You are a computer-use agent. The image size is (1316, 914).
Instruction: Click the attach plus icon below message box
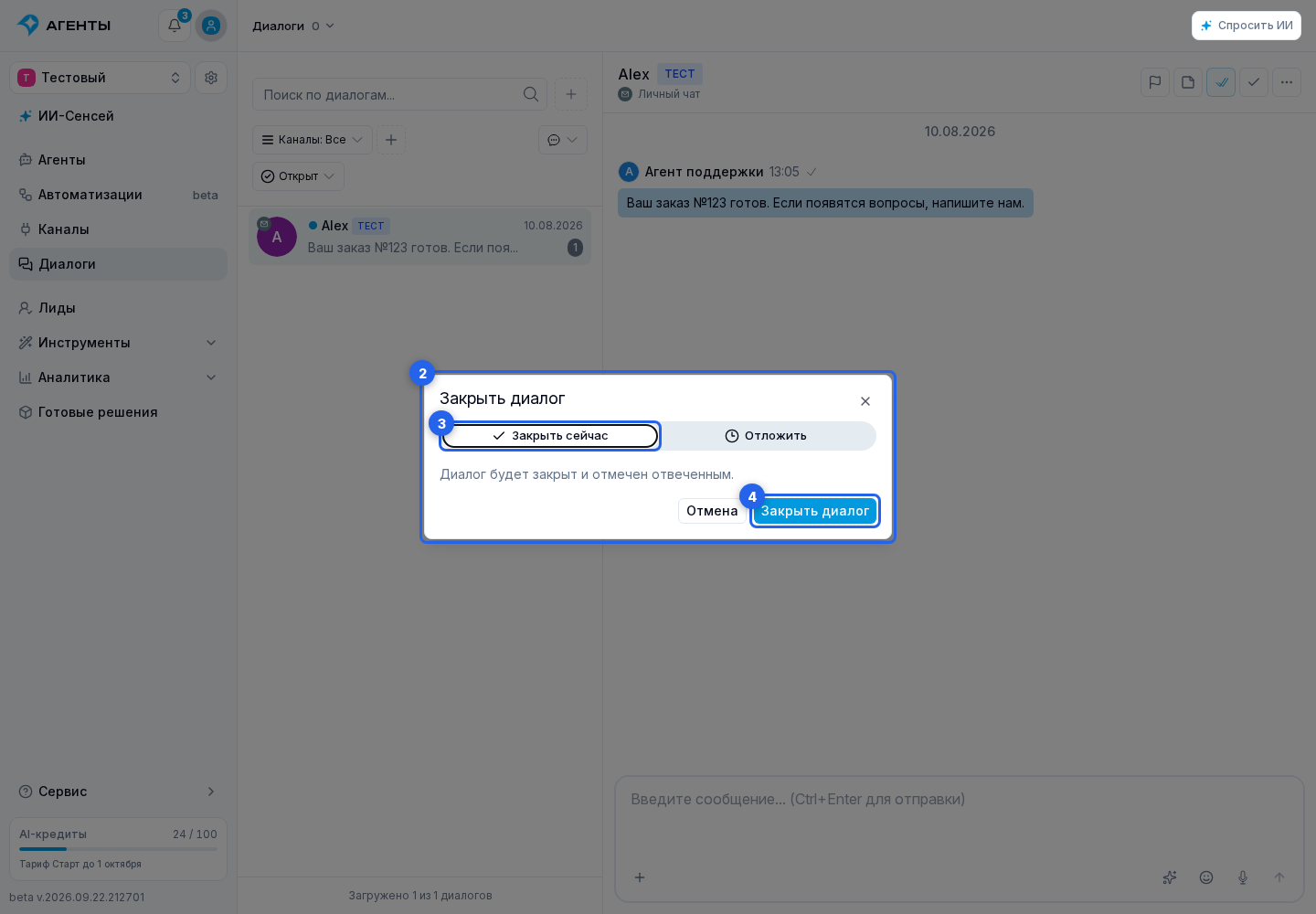[x=640, y=877]
